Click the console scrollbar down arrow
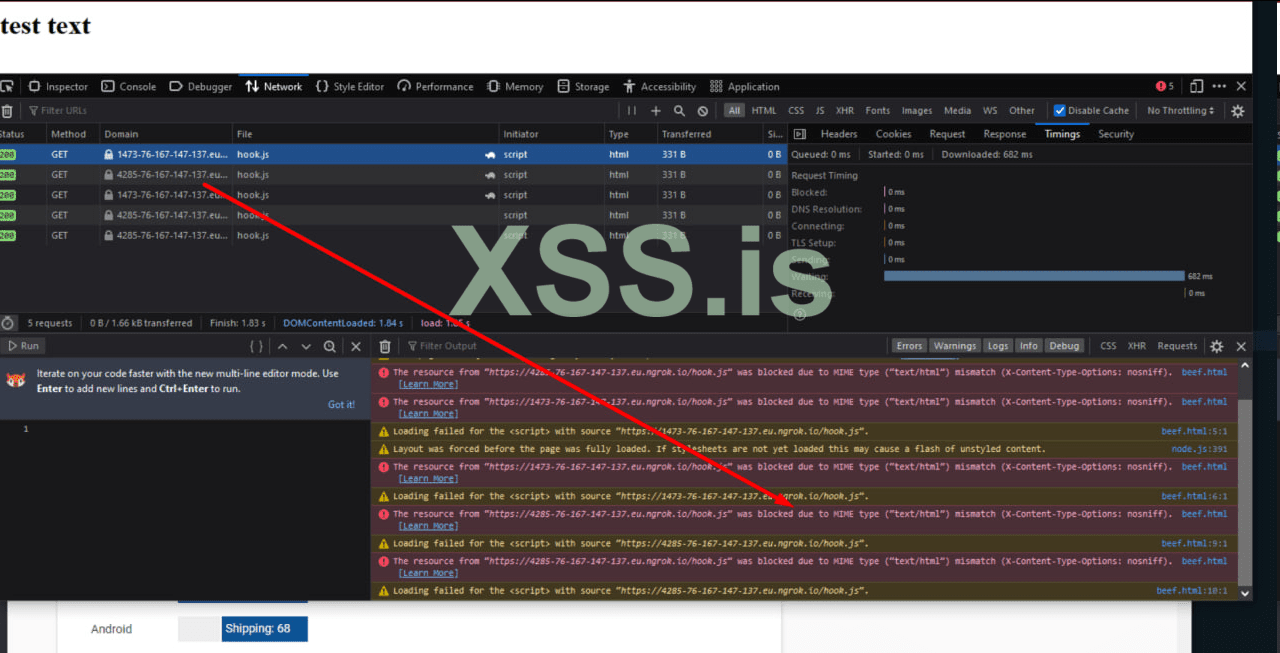Screen dimensions: 1280x653 tap(1244, 593)
